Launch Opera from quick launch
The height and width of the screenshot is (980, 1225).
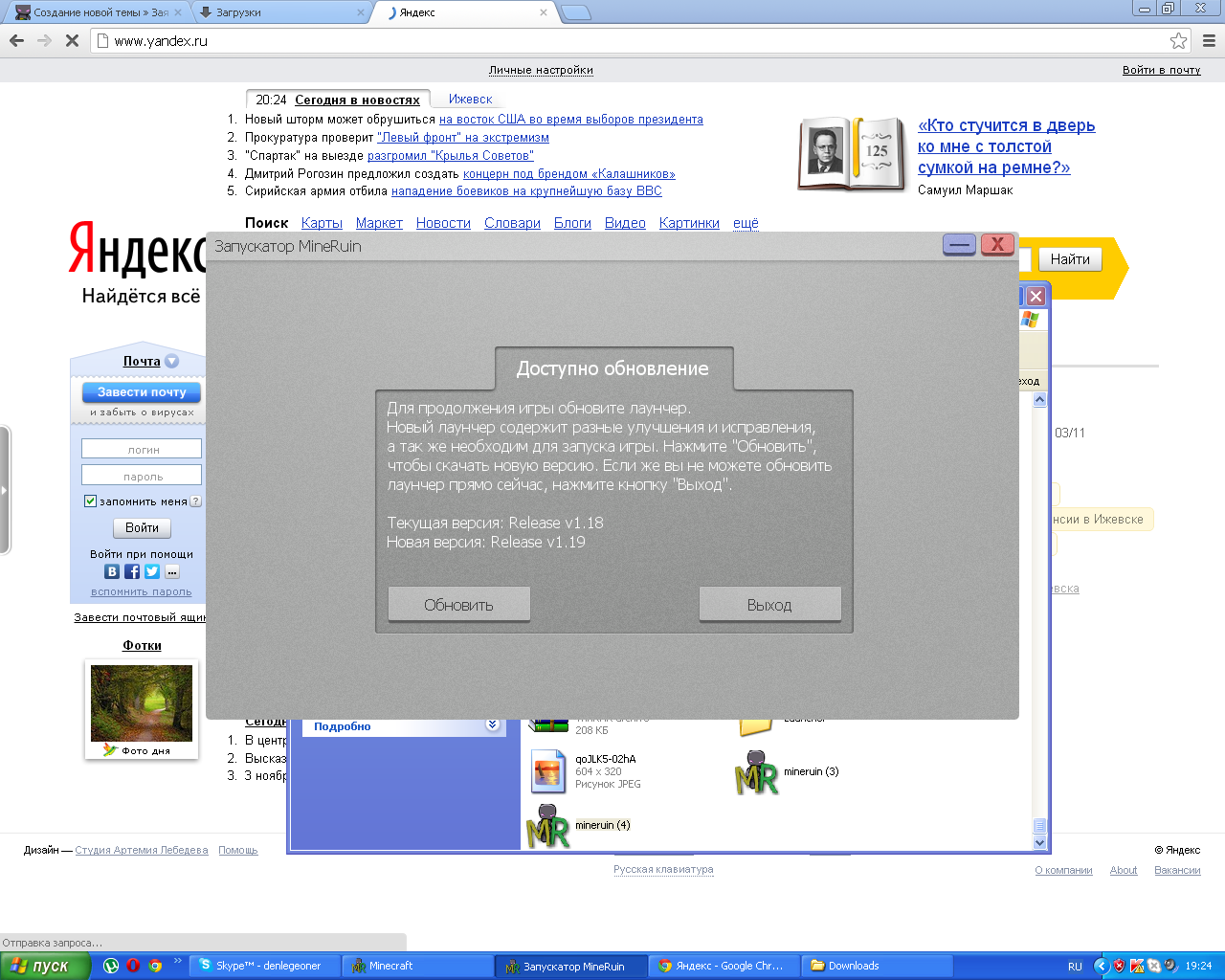point(133,966)
